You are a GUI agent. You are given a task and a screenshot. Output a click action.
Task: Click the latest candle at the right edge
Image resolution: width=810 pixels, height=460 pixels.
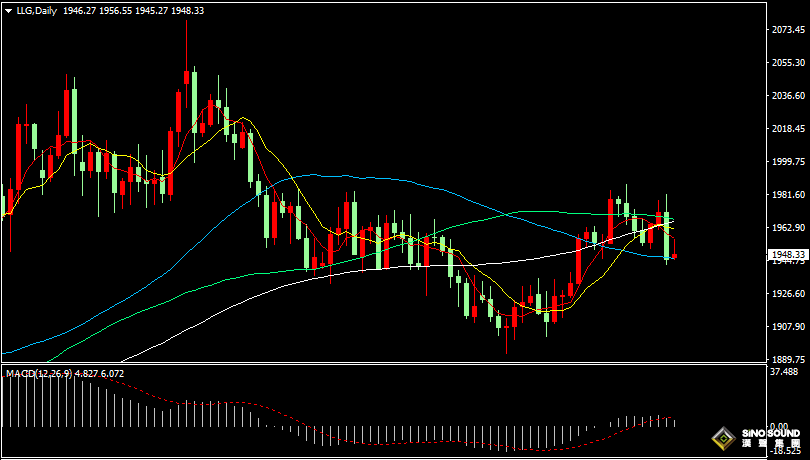pos(675,249)
